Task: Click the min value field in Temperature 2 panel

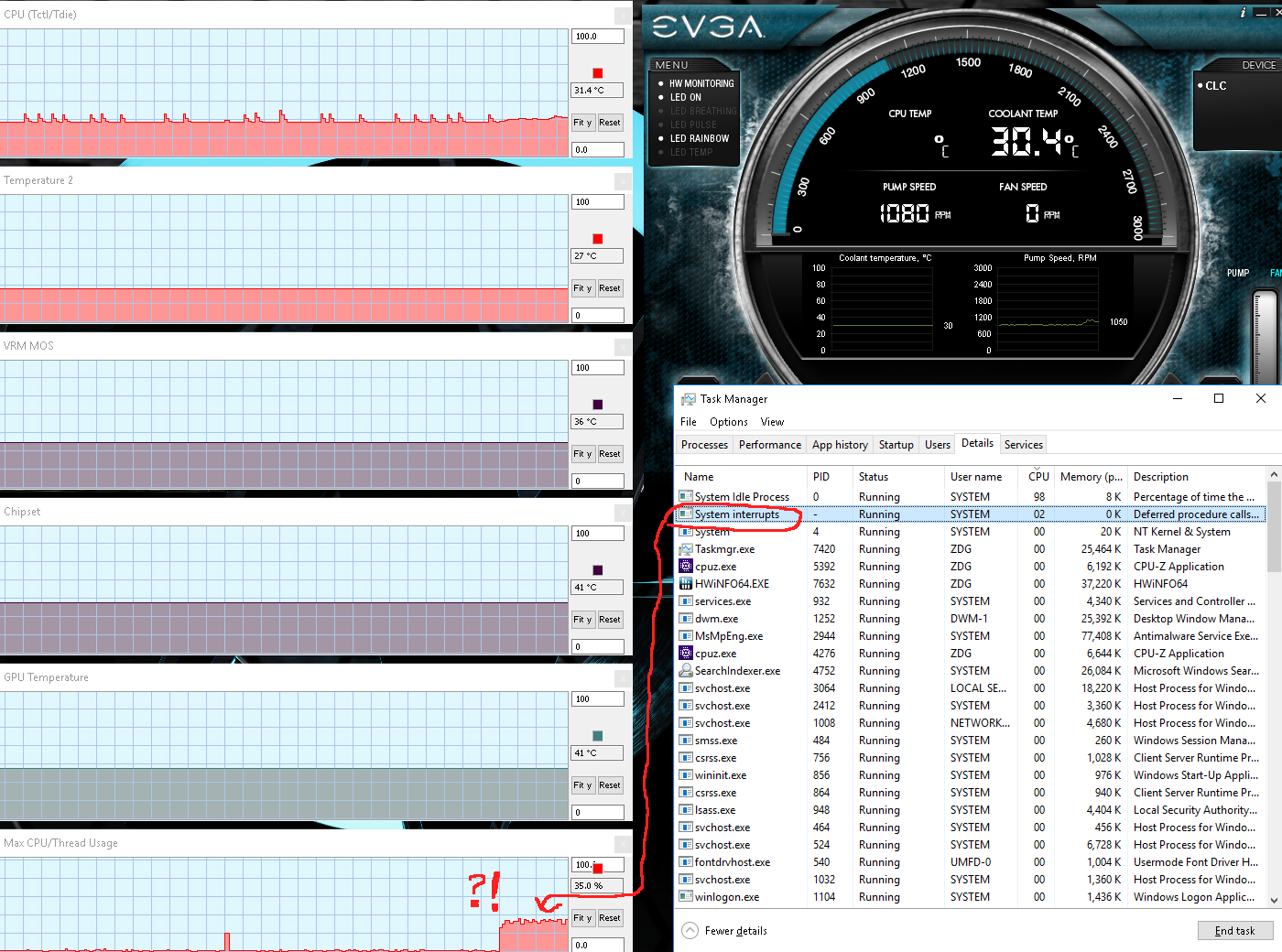Action: point(598,315)
